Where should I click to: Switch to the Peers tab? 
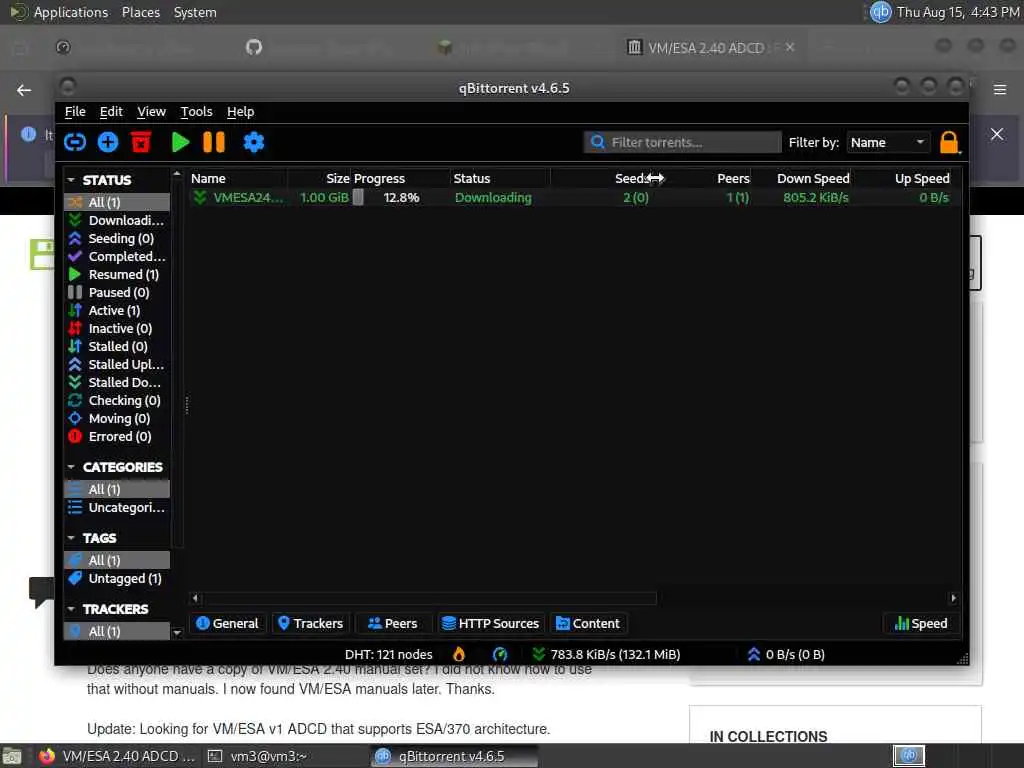(x=392, y=624)
